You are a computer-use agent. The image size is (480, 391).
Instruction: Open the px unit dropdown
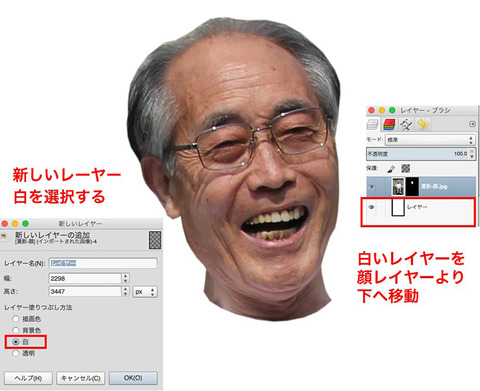145,292
